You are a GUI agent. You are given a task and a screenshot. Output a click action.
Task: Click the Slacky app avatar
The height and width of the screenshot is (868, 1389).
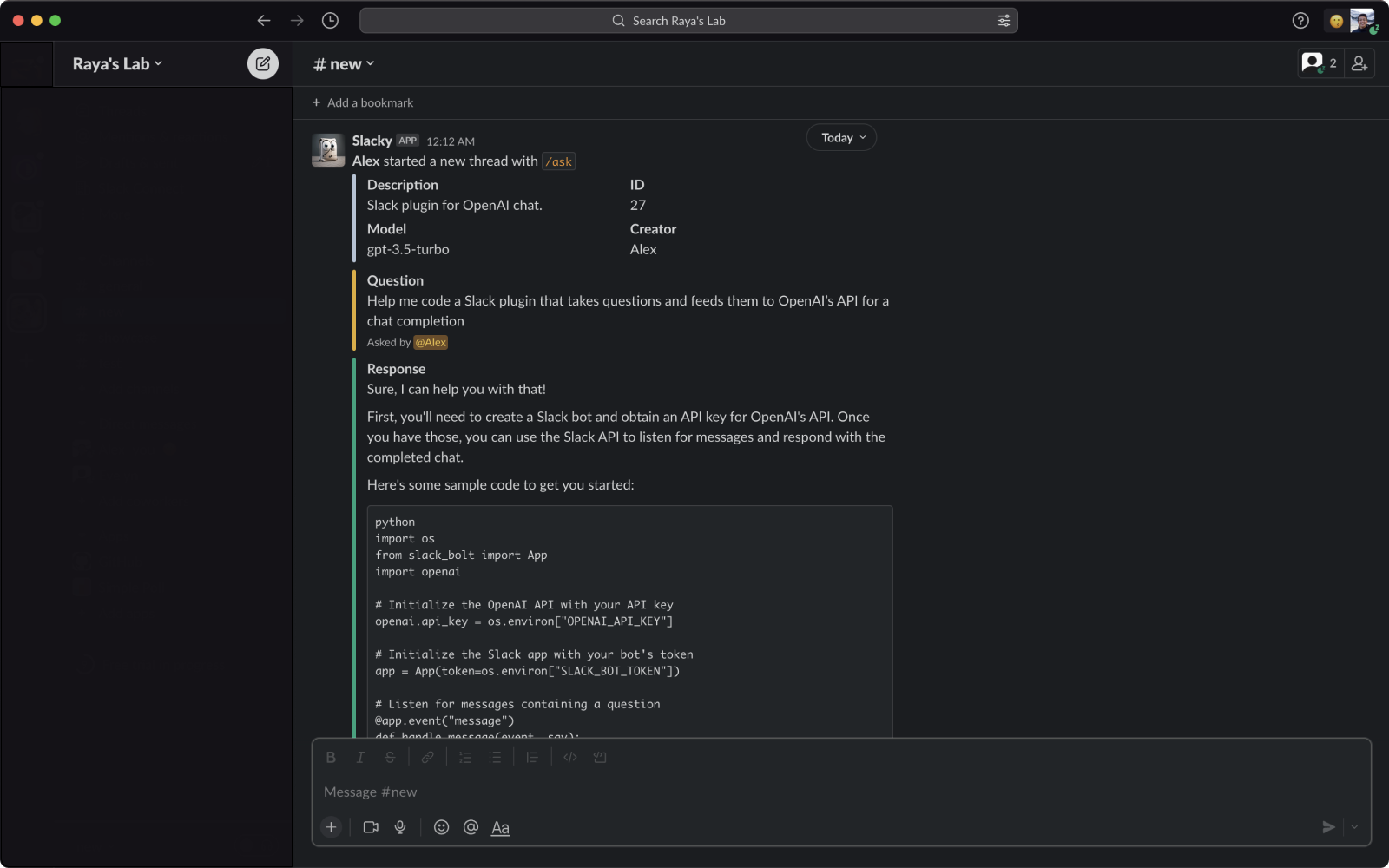(x=328, y=150)
